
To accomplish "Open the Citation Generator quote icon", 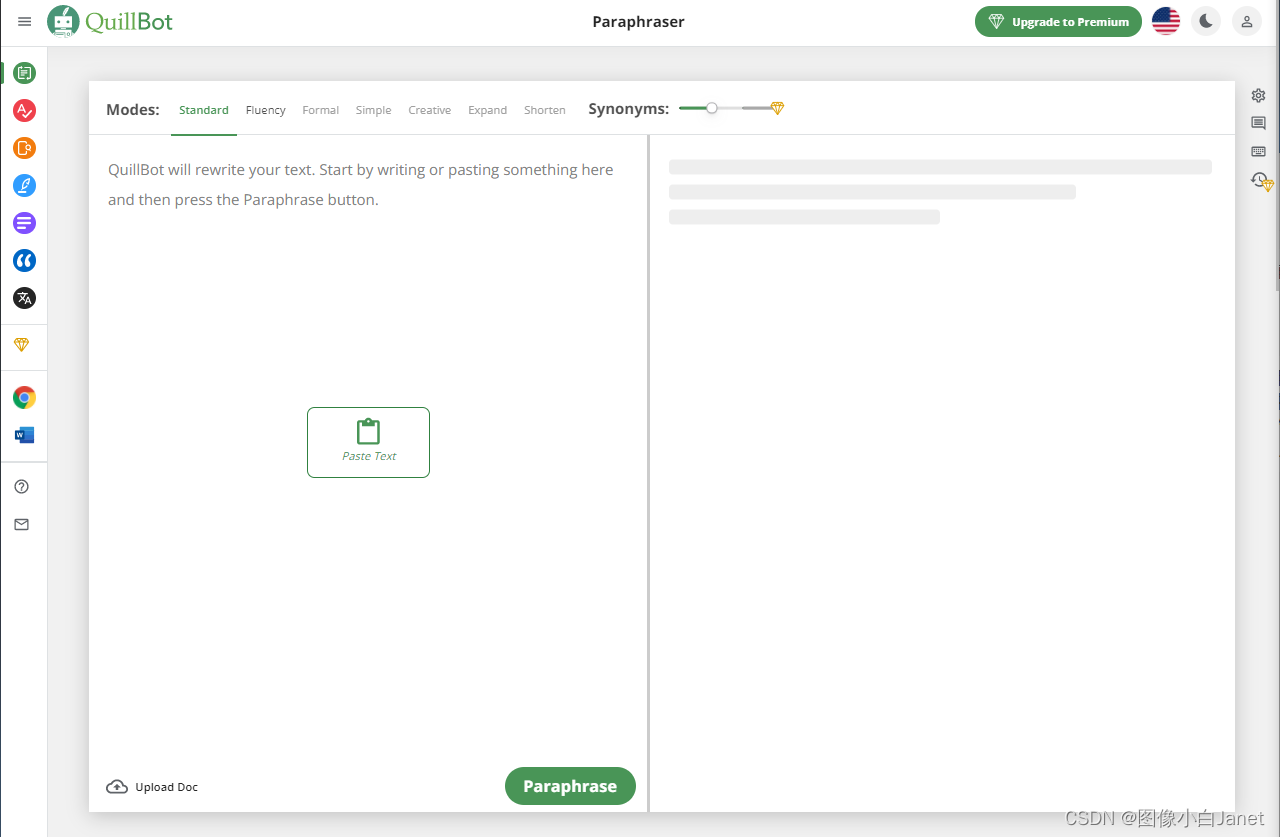I will (x=25, y=260).
